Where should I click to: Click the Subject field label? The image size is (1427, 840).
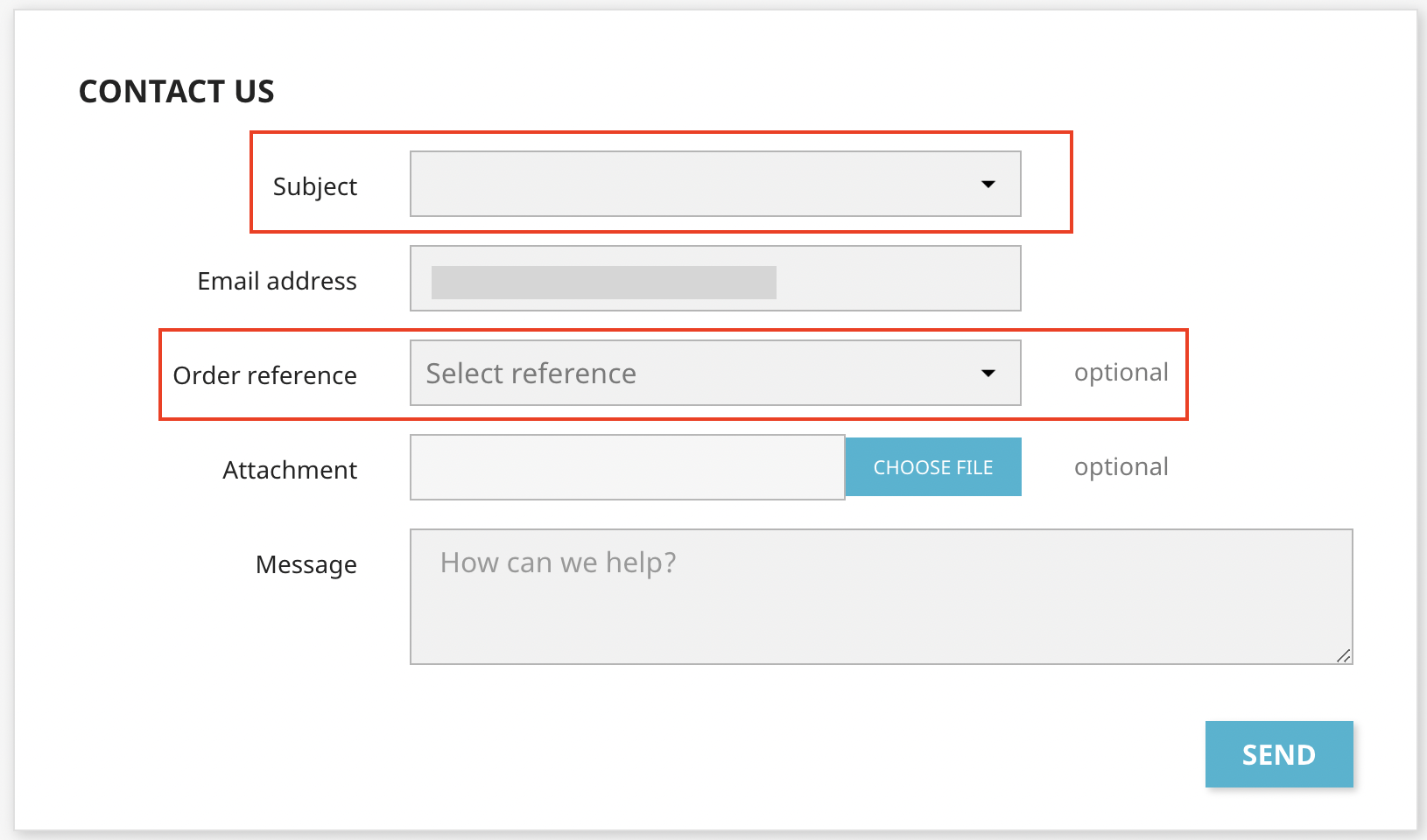(315, 185)
